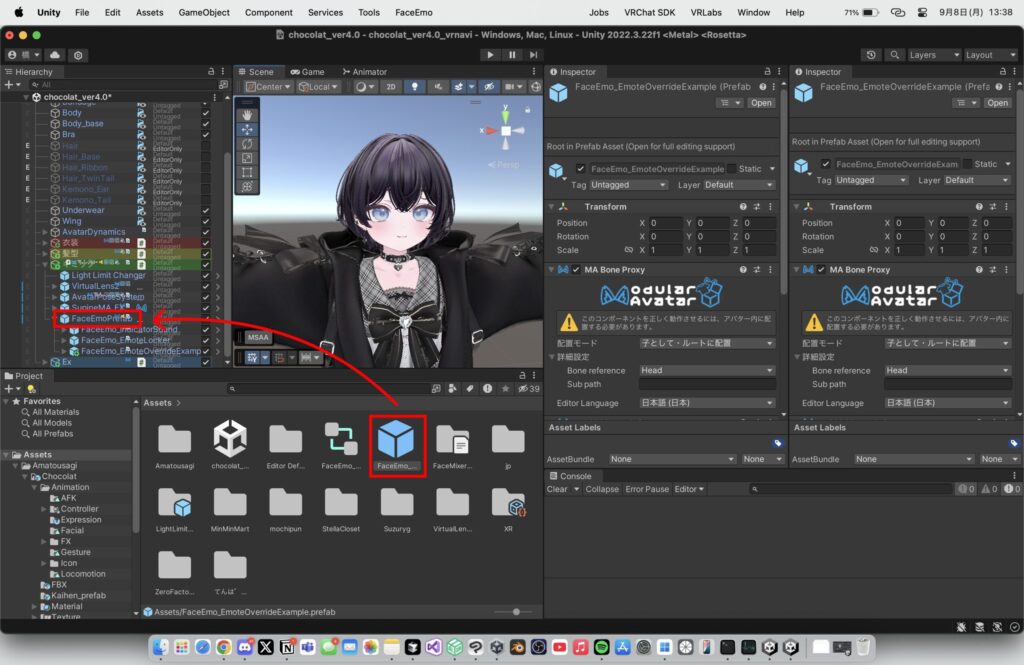Toggle scene lighting bulb icon
The height and width of the screenshot is (665, 1024).
point(415,87)
